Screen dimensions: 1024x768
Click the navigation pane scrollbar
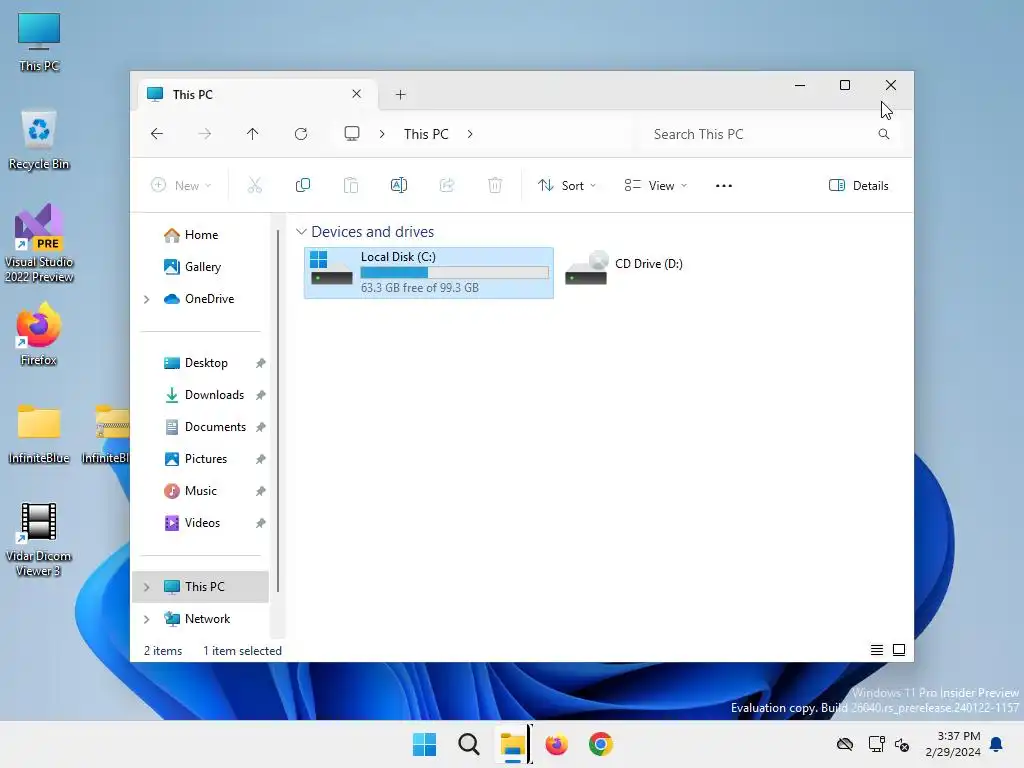278,410
